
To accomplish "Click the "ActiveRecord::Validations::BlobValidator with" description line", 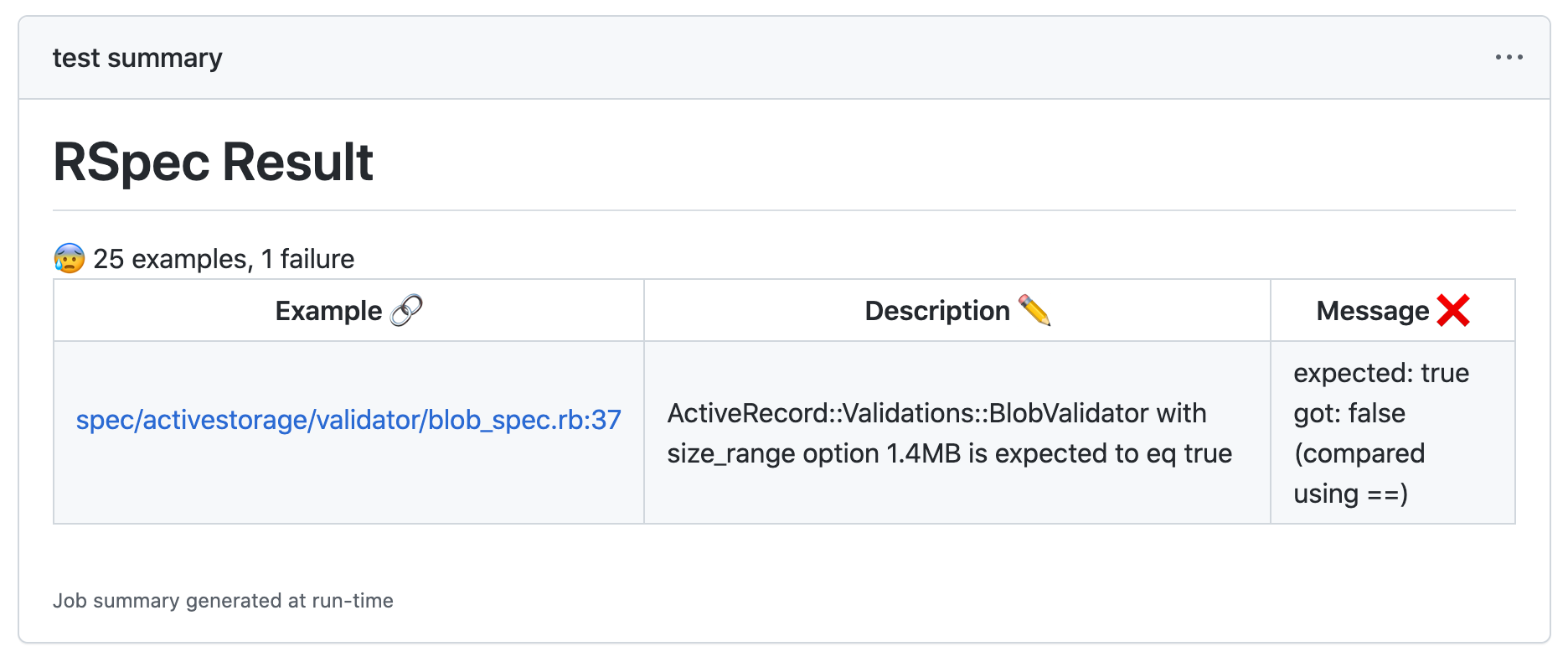I will [936, 413].
